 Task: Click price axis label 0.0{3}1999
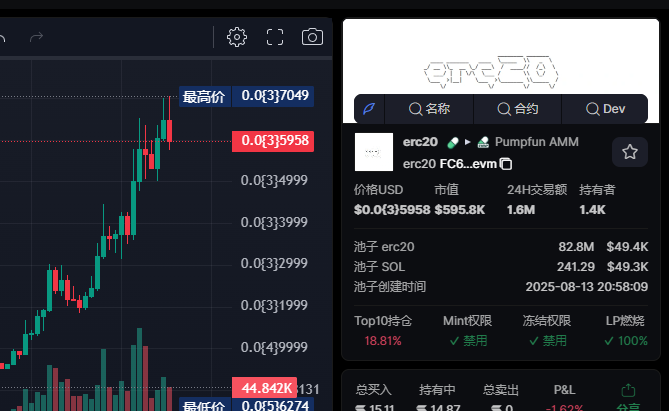click(x=274, y=305)
